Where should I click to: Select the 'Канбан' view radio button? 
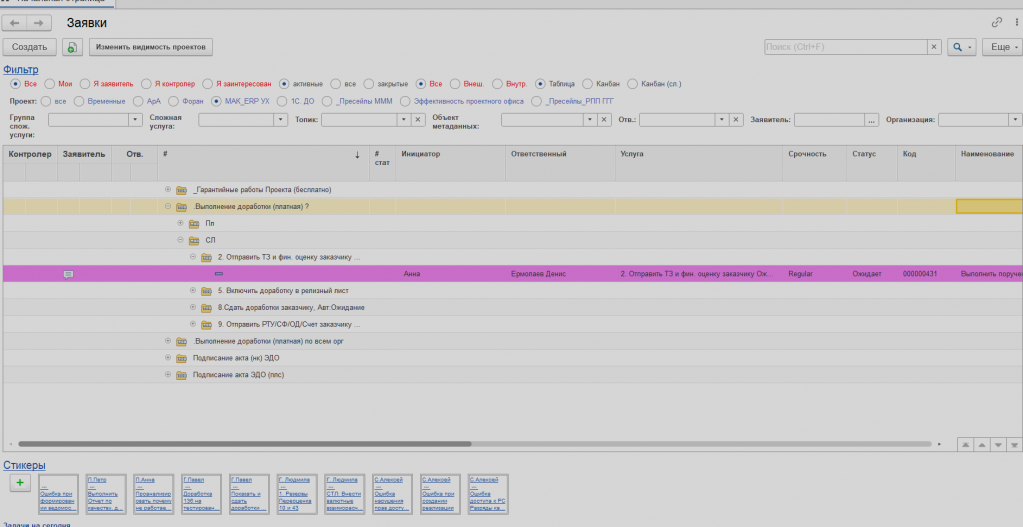(x=587, y=84)
